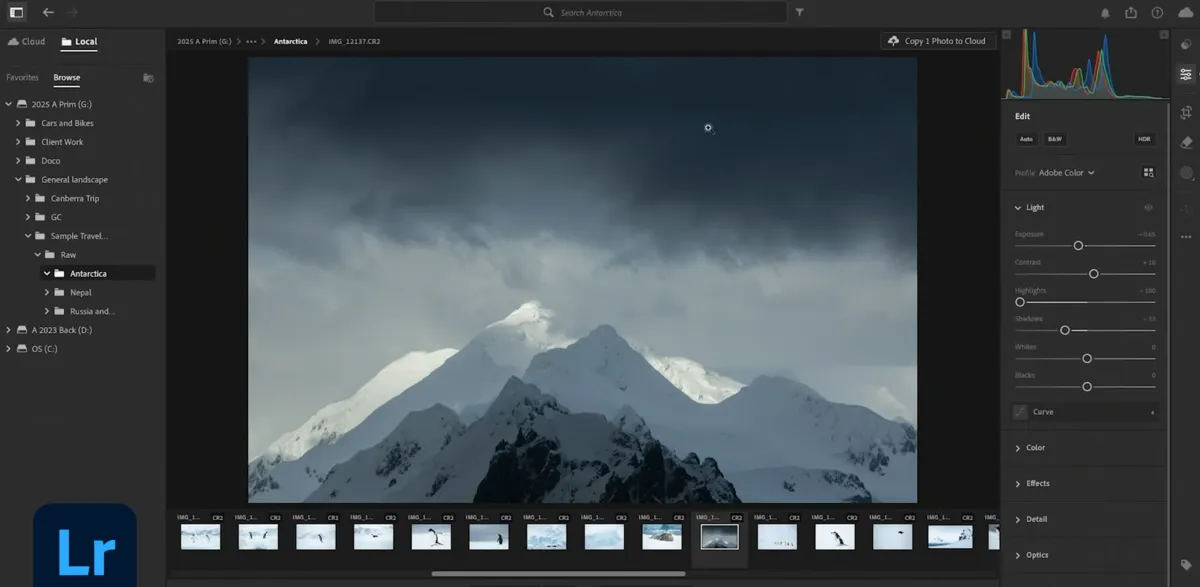Open the Edit panel from the right rail
Image resolution: width=1200 pixels, height=587 pixels.
tap(1185, 73)
